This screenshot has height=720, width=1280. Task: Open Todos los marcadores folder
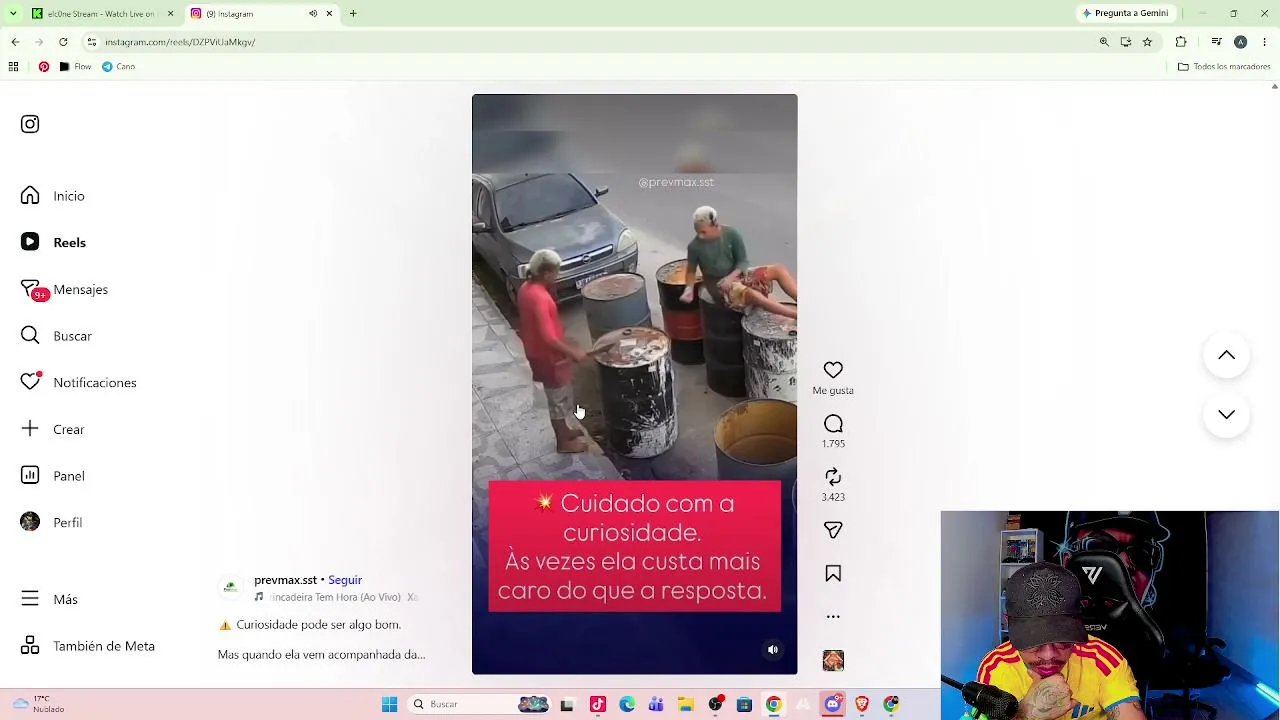pyautogui.click(x=1224, y=67)
